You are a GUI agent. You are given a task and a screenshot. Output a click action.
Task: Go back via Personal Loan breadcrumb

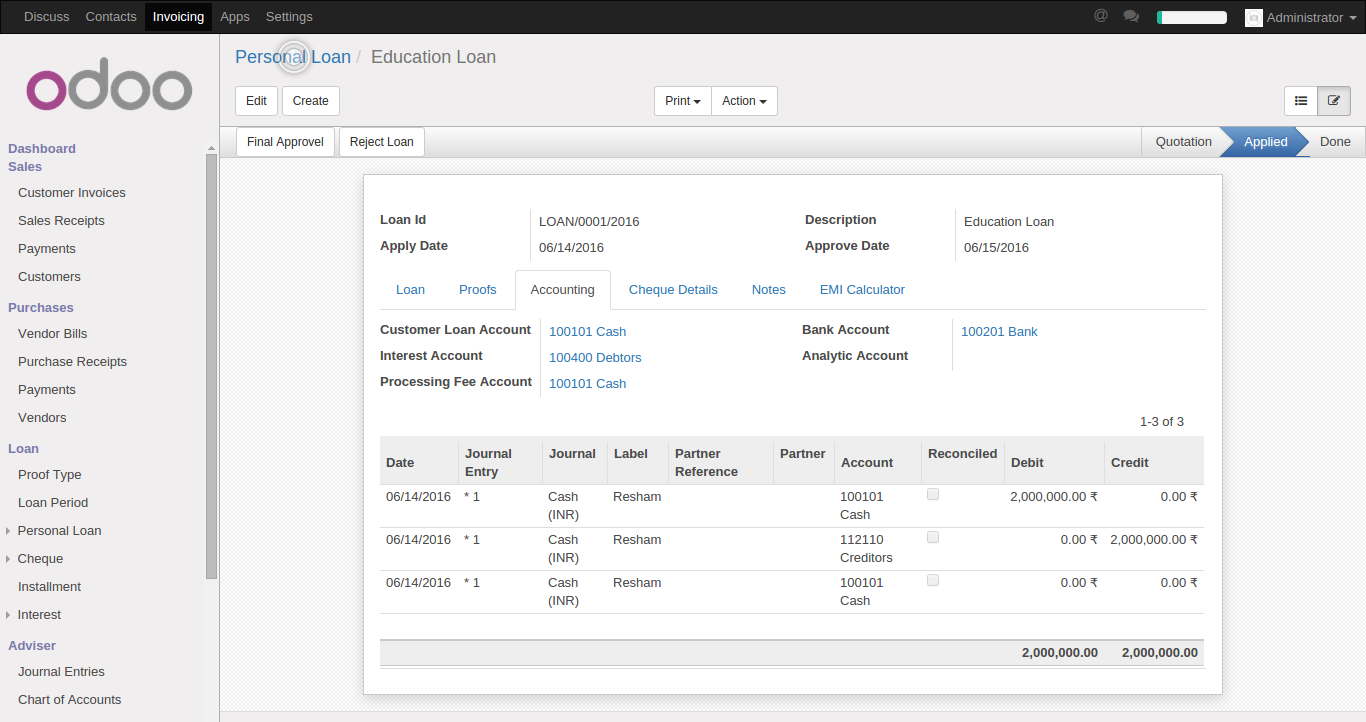click(x=293, y=57)
